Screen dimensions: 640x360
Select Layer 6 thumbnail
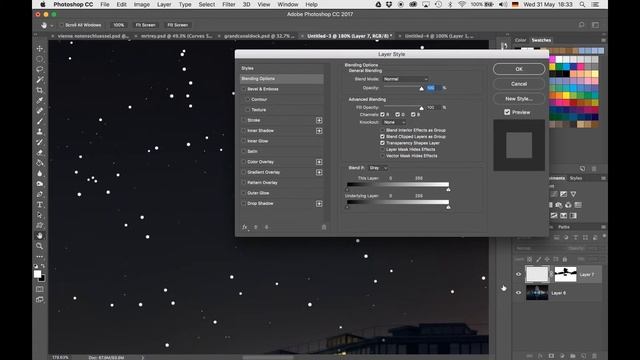[537, 293]
